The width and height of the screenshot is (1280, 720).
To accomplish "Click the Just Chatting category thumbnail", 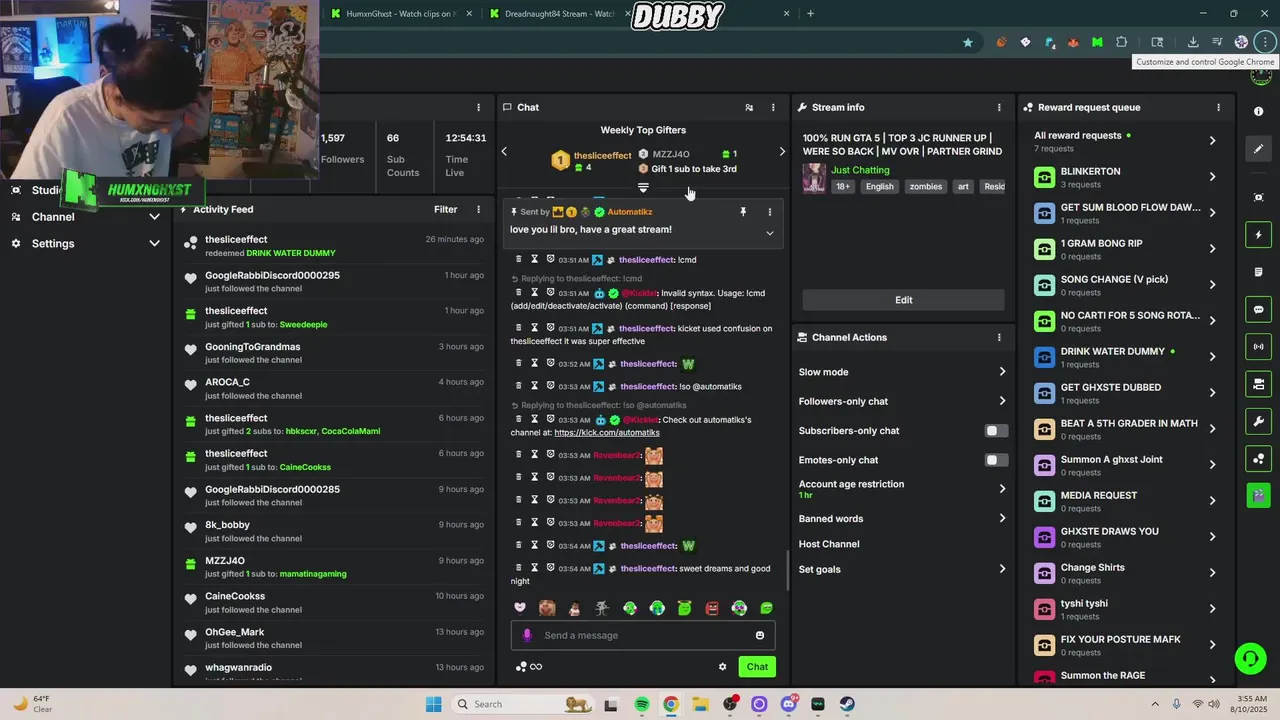I will 814,178.
